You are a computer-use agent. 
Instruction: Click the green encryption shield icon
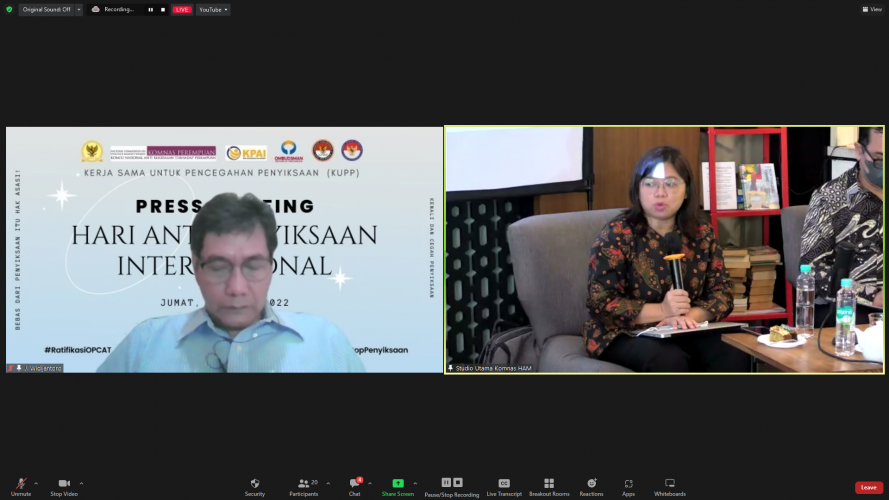coord(9,9)
